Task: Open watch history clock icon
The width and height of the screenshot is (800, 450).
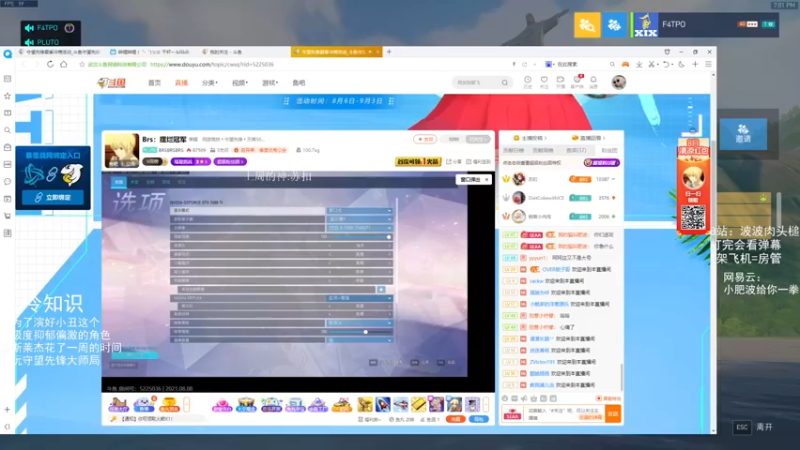Action: (x=528, y=80)
